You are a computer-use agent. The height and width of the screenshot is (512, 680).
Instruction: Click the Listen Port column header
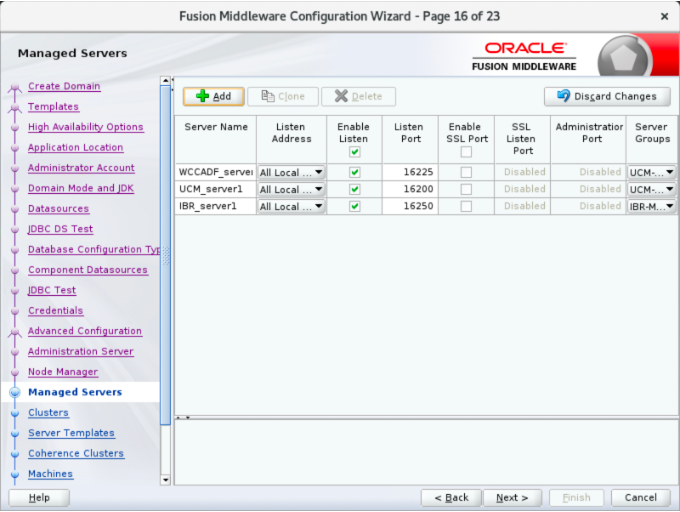click(x=410, y=139)
